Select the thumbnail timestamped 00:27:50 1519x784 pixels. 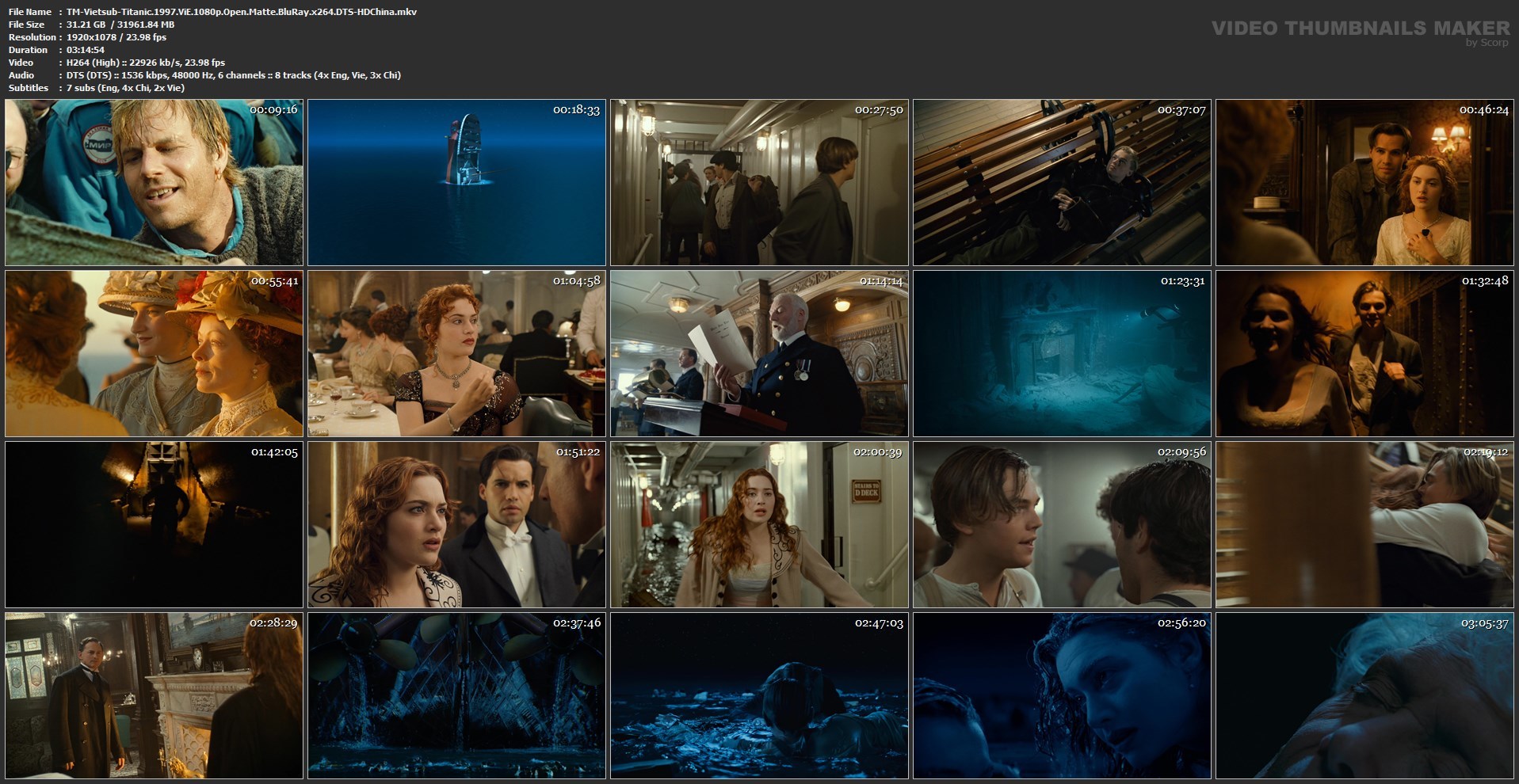tap(759, 182)
